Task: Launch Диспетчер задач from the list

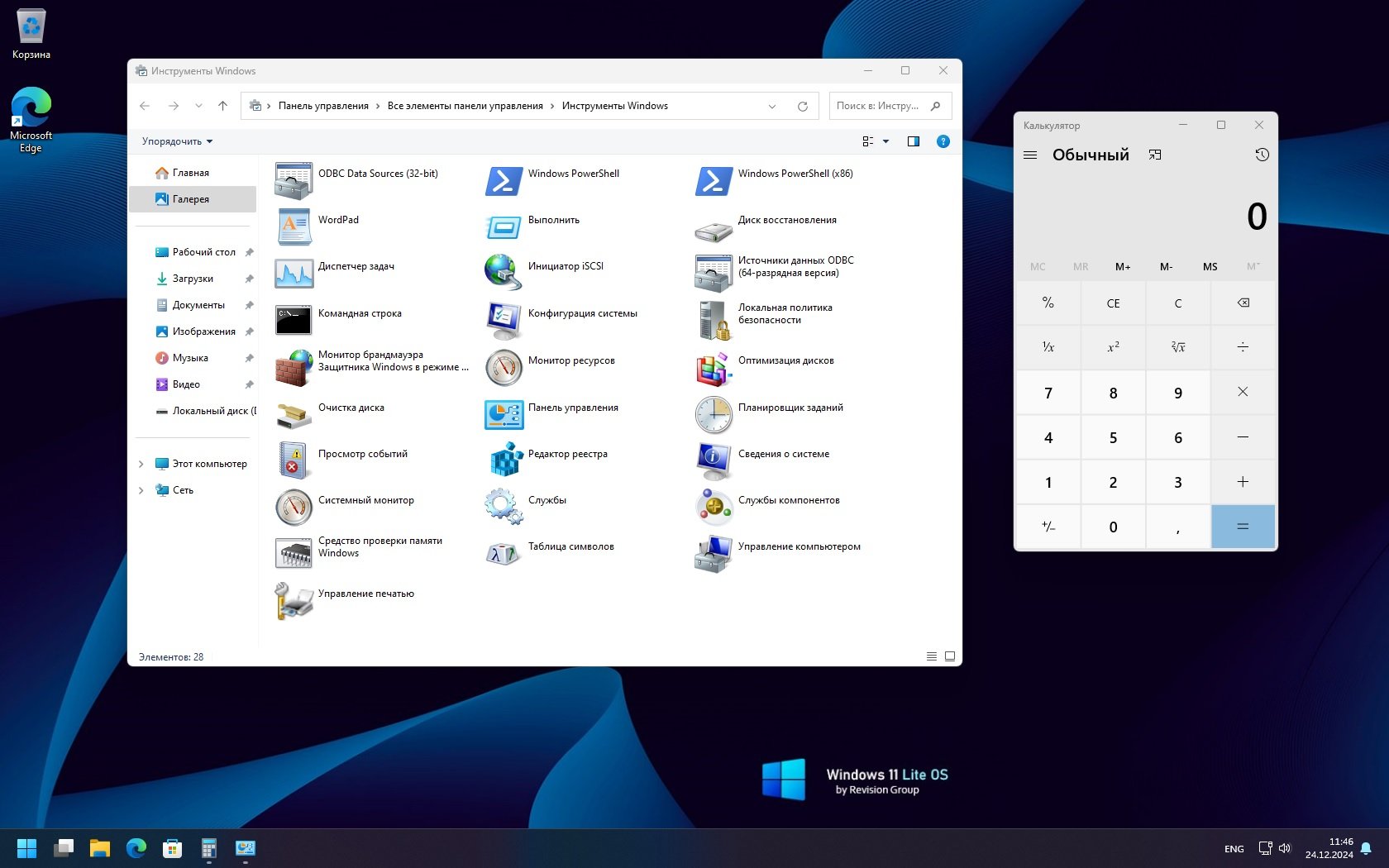Action: (x=294, y=274)
